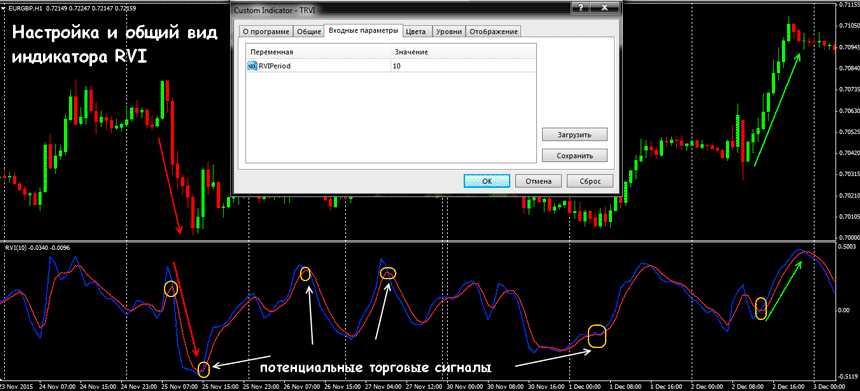Viewport: 860px width, 391px height.
Task: Confirm settings with the OK button
Action: point(486,181)
